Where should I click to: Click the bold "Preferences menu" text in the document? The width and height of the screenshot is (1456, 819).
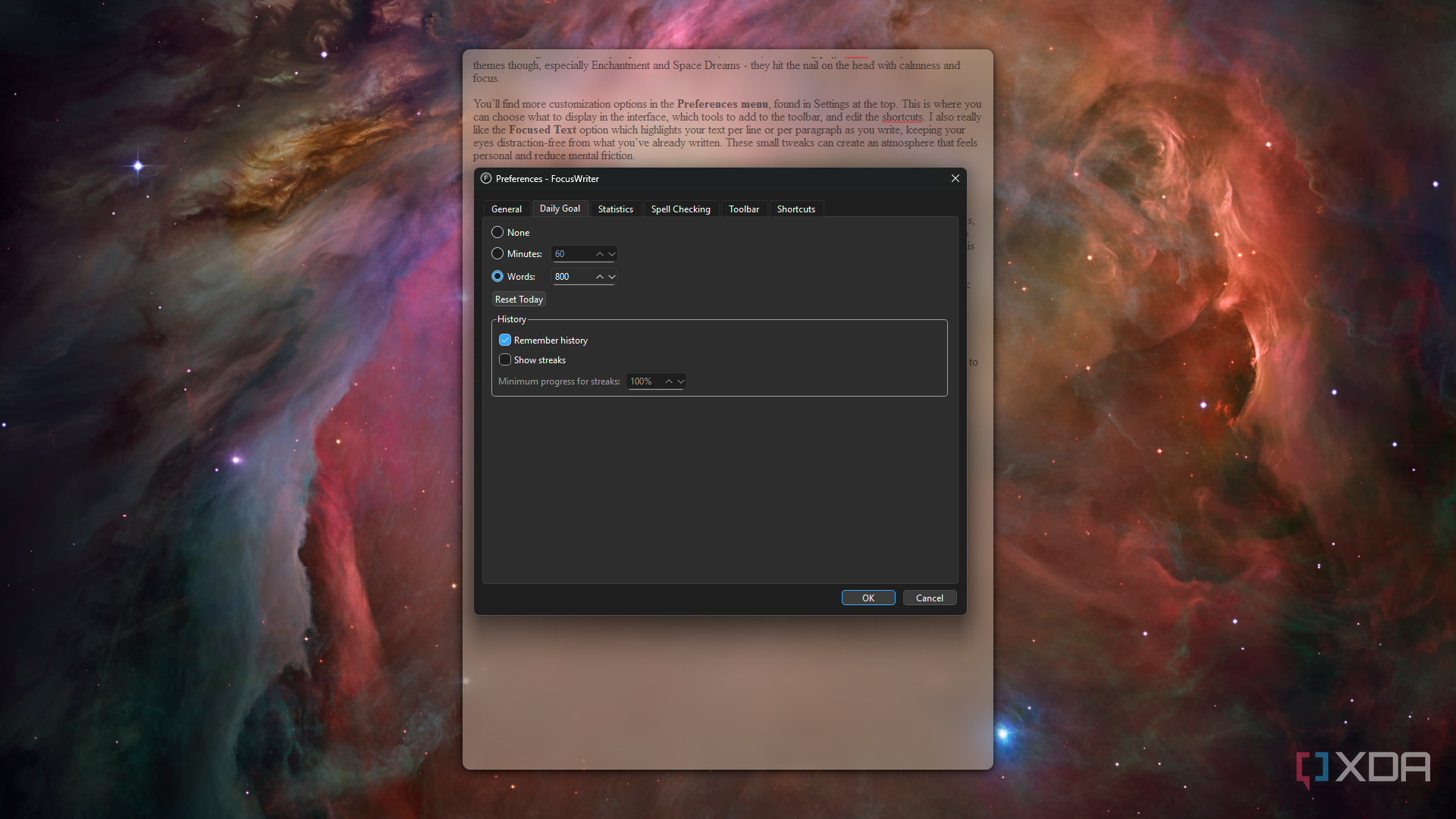(722, 104)
